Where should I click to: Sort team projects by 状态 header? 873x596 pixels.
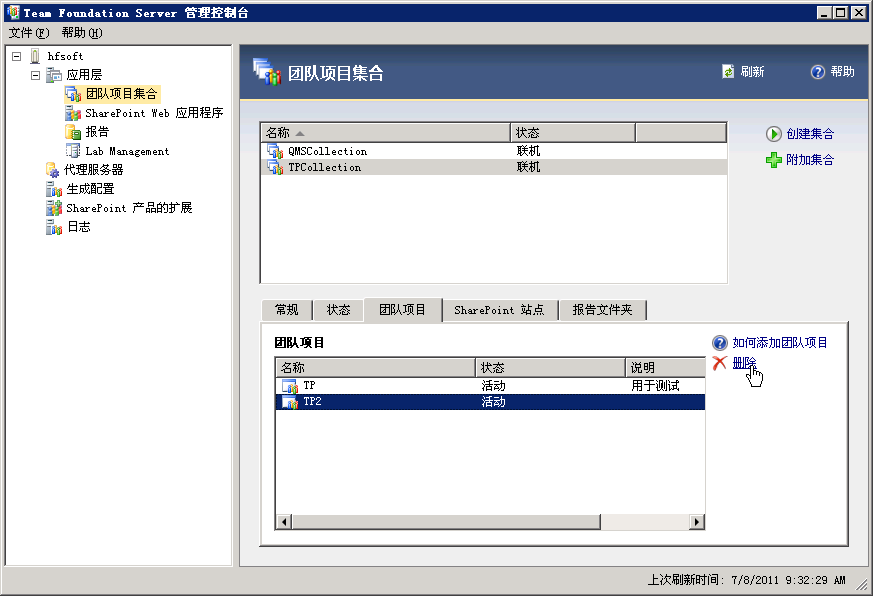(x=551, y=368)
